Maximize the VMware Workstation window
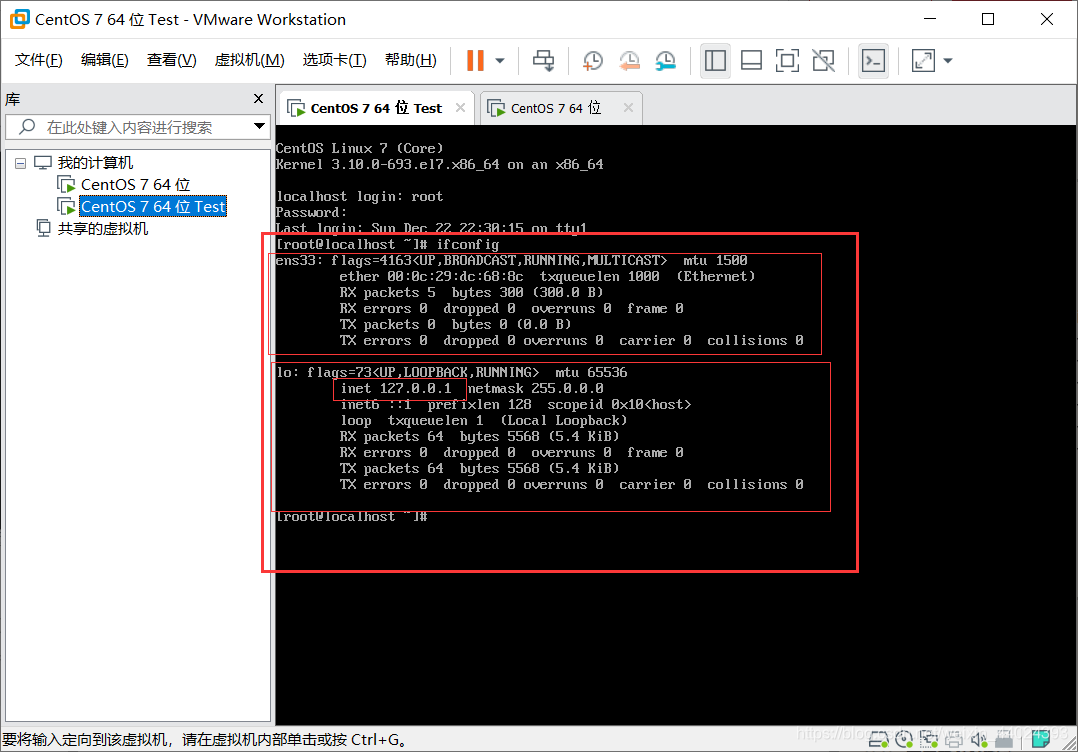Screen dimensions: 1078x752 pyautogui.click(x=988, y=19)
